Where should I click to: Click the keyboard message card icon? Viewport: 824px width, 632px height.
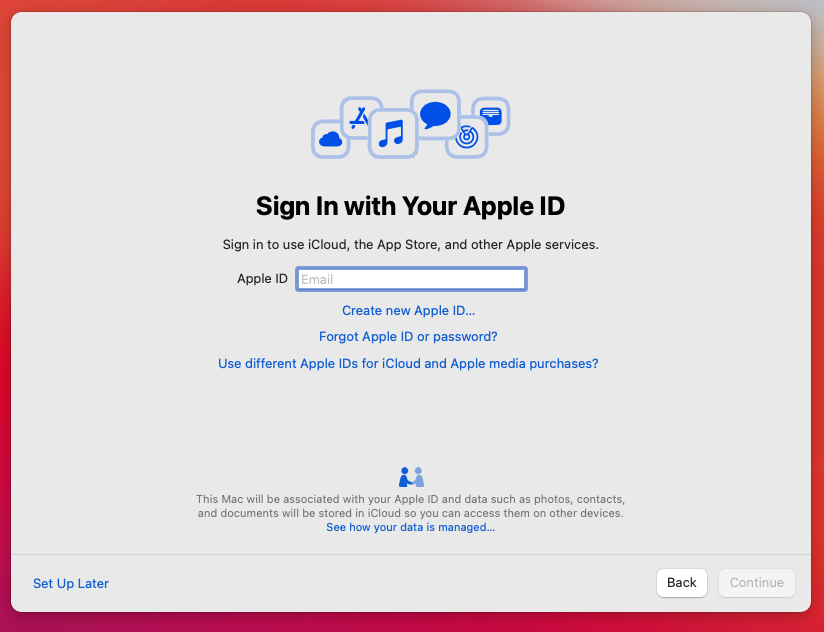(x=491, y=115)
